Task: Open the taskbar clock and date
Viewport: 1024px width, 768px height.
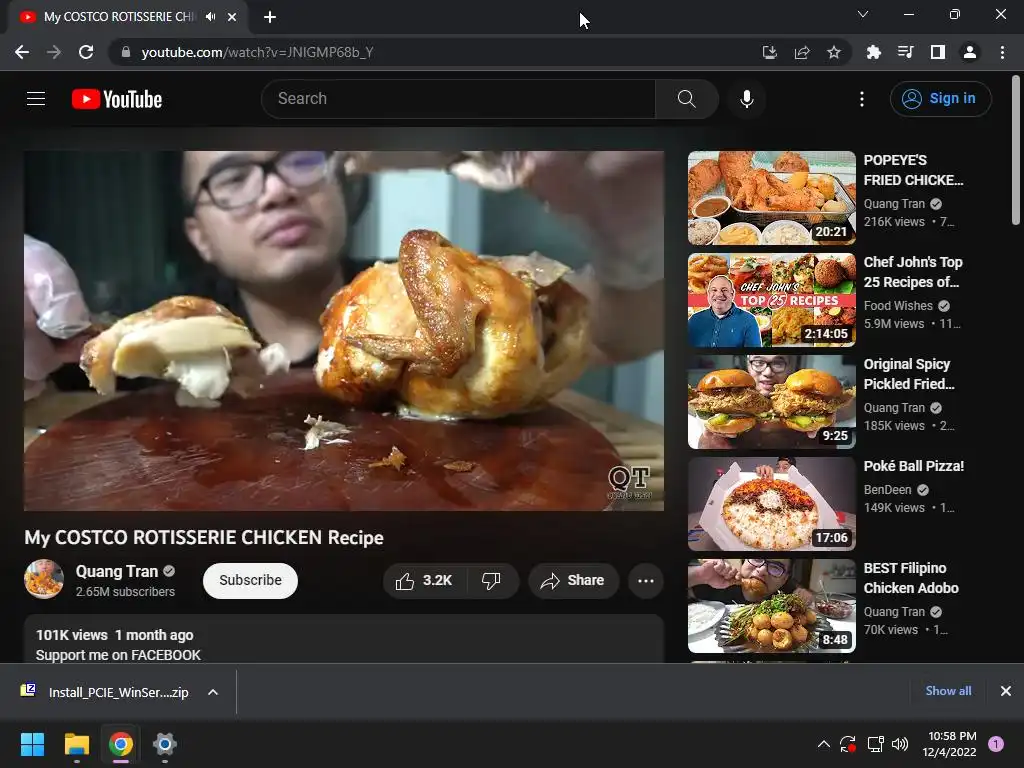Action: (x=950, y=744)
